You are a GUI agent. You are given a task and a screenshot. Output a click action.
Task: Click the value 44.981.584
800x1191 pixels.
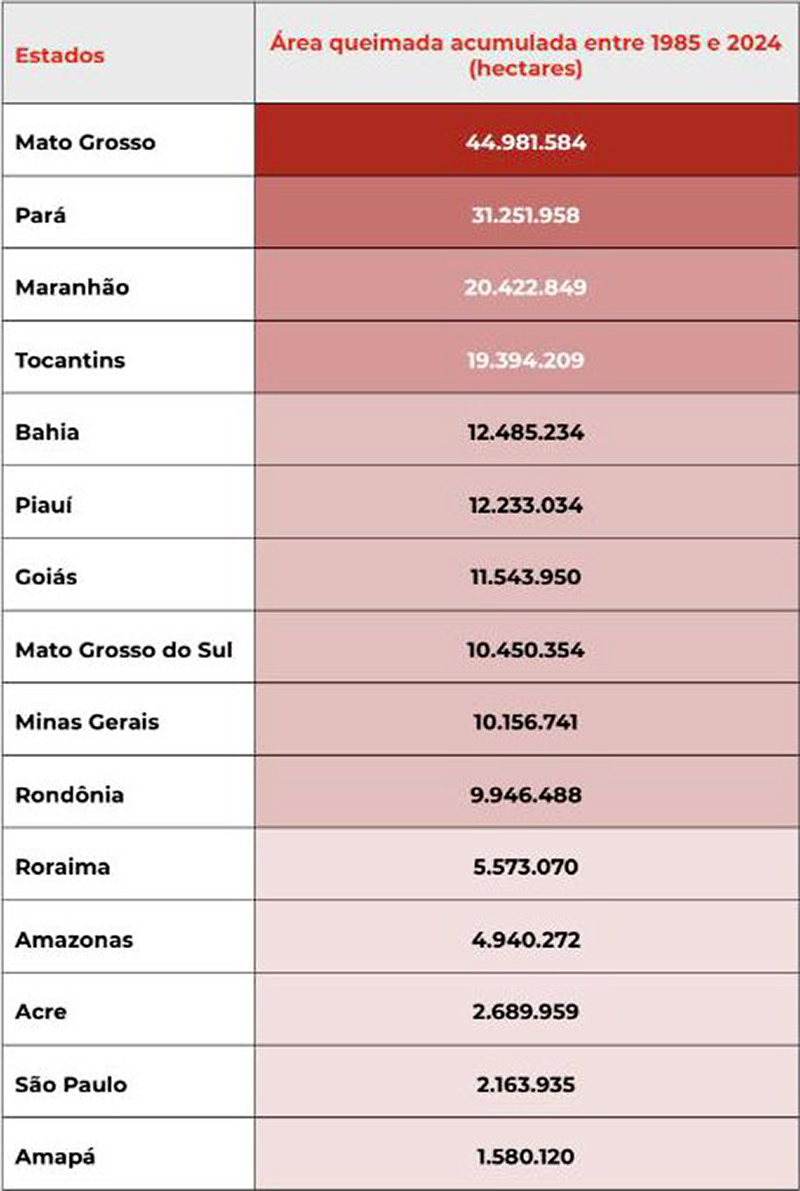tap(525, 142)
